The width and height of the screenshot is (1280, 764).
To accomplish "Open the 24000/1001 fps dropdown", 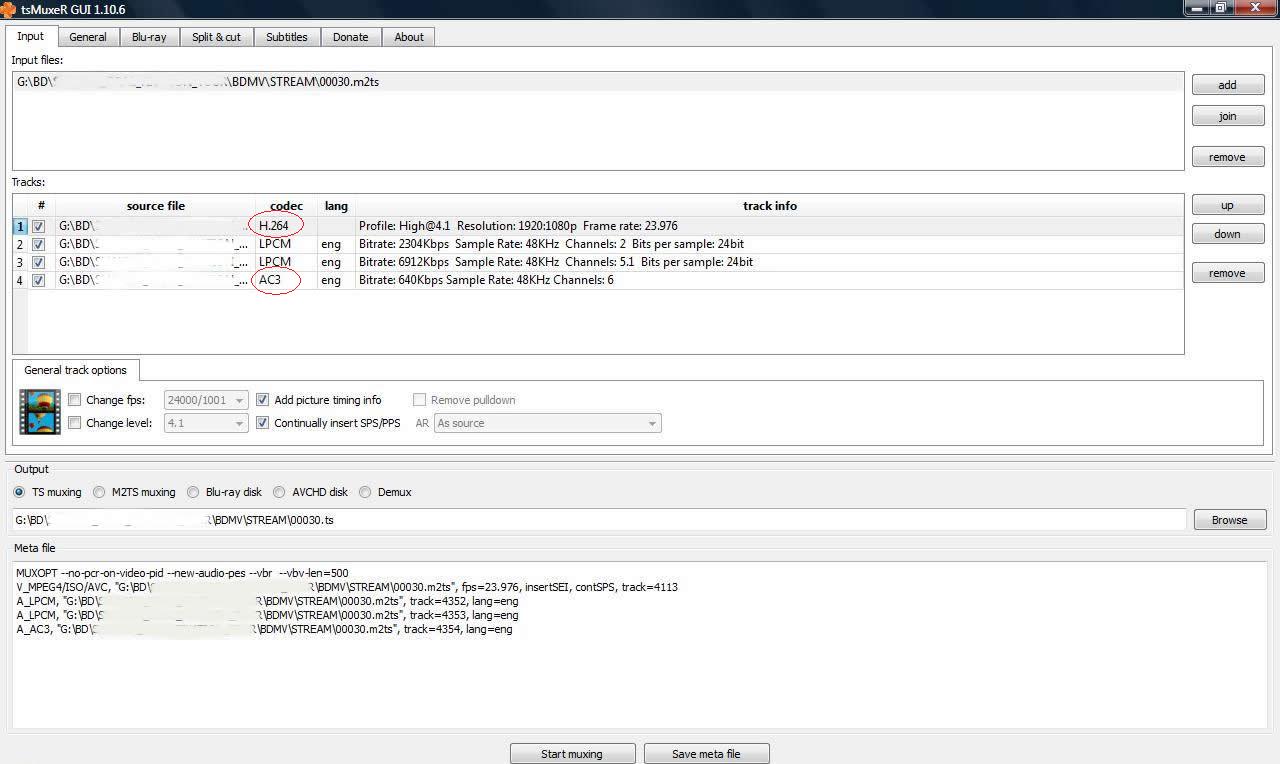I will [x=205, y=400].
